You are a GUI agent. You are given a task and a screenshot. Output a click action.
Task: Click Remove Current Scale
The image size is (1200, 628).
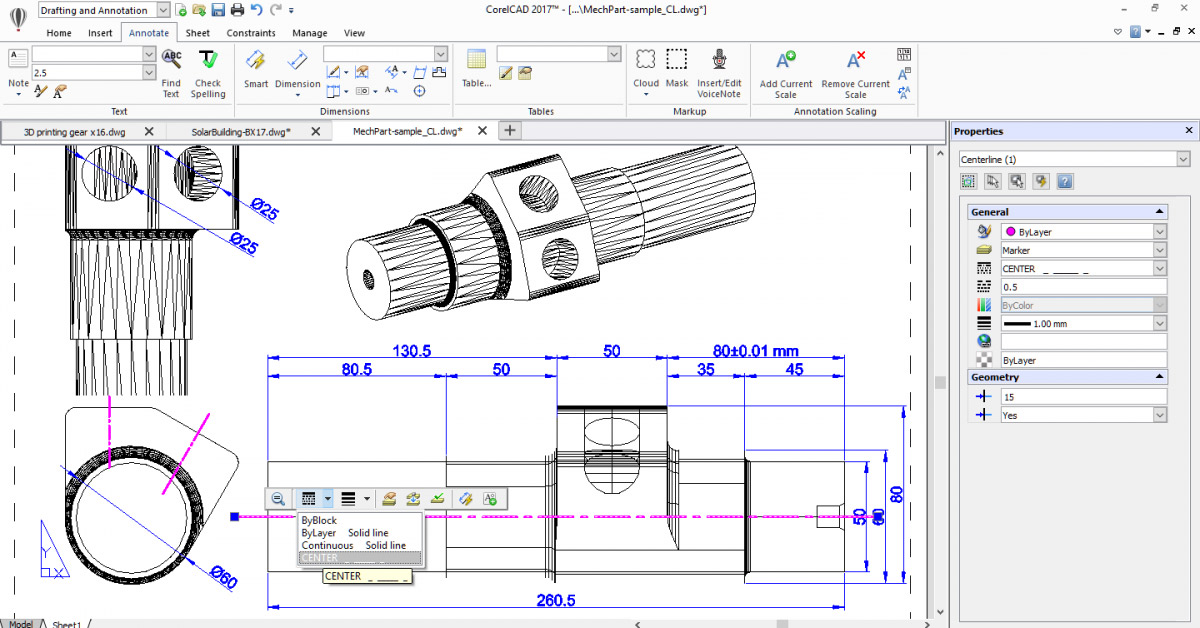click(x=855, y=72)
